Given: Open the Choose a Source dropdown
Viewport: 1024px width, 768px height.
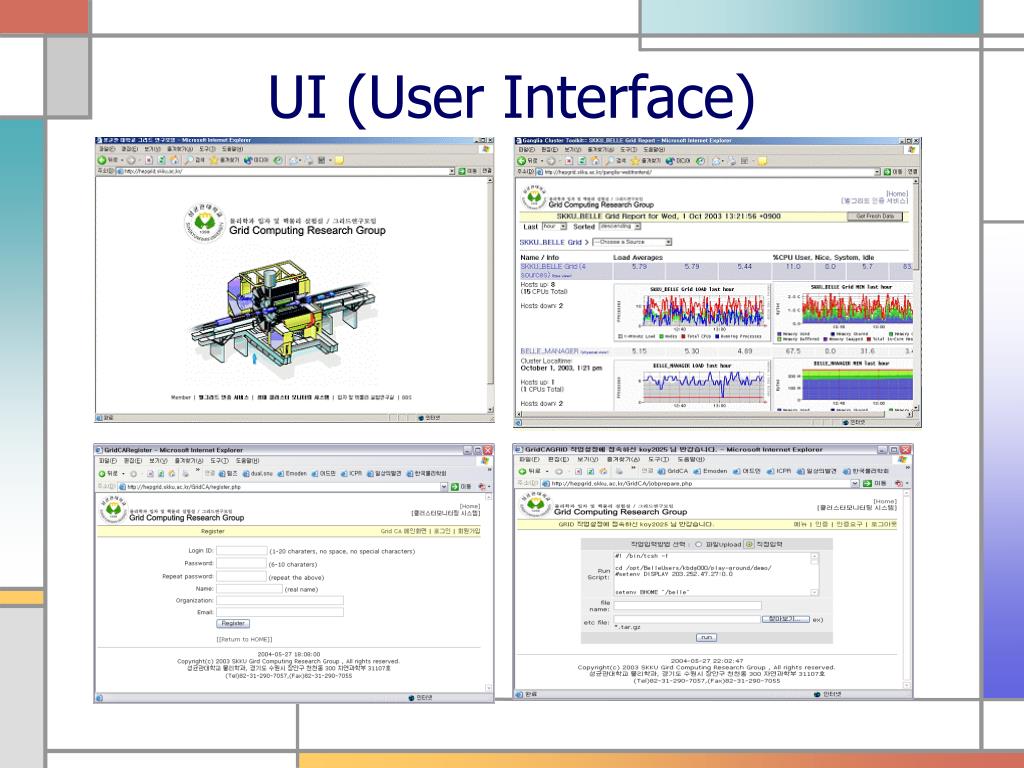Looking at the screenshot, I should point(632,242).
